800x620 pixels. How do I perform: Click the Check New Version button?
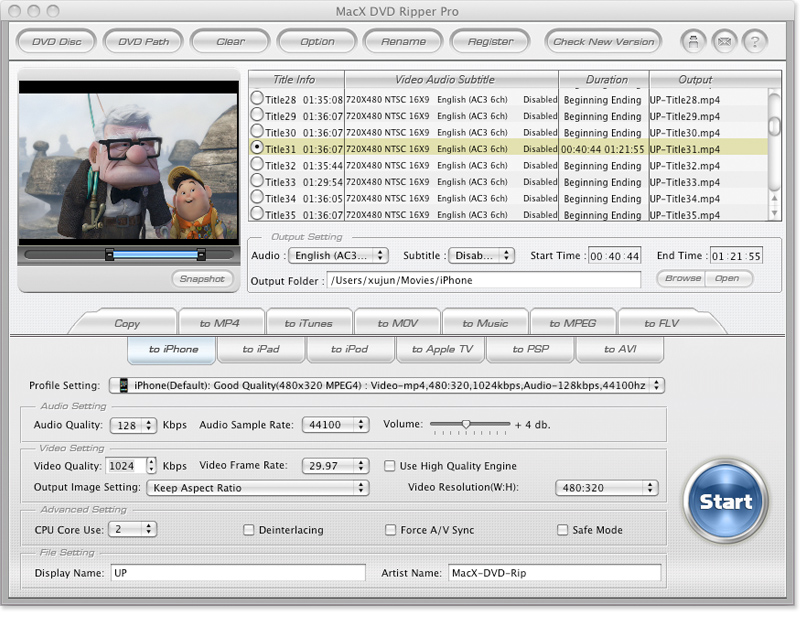click(603, 42)
